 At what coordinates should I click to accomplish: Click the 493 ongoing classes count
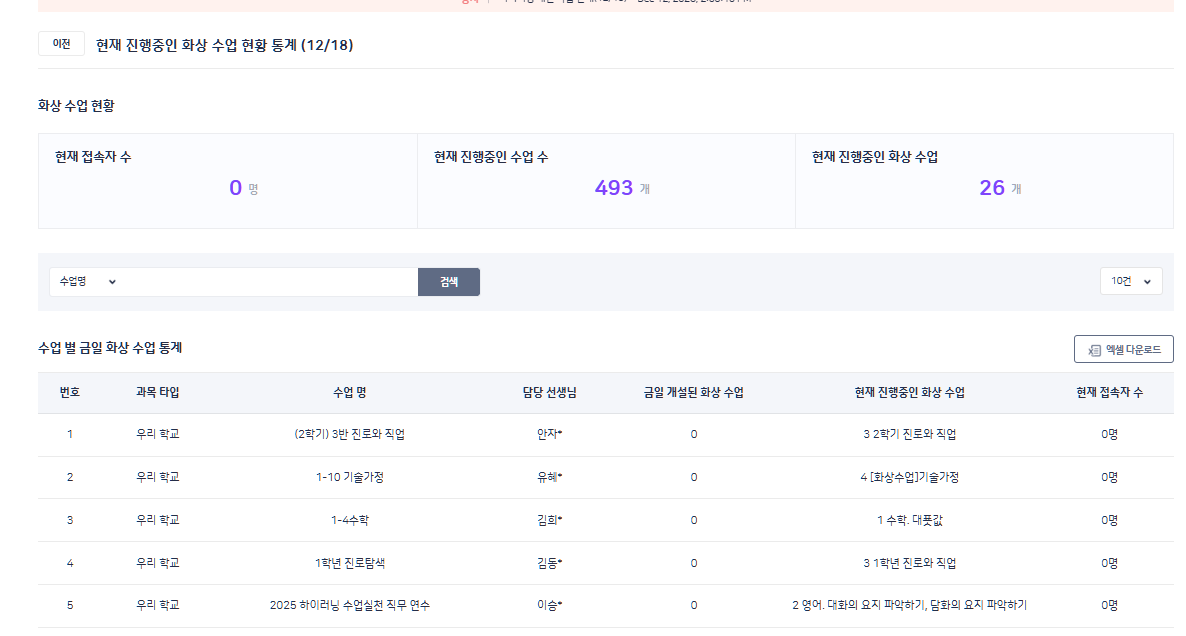click(x=613, y=188)
